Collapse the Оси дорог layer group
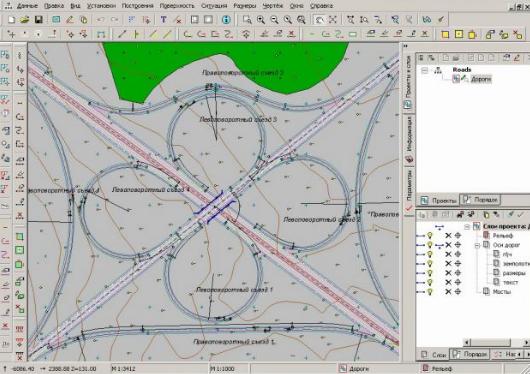This screenshot has height=374, width=530. point(477,246)
